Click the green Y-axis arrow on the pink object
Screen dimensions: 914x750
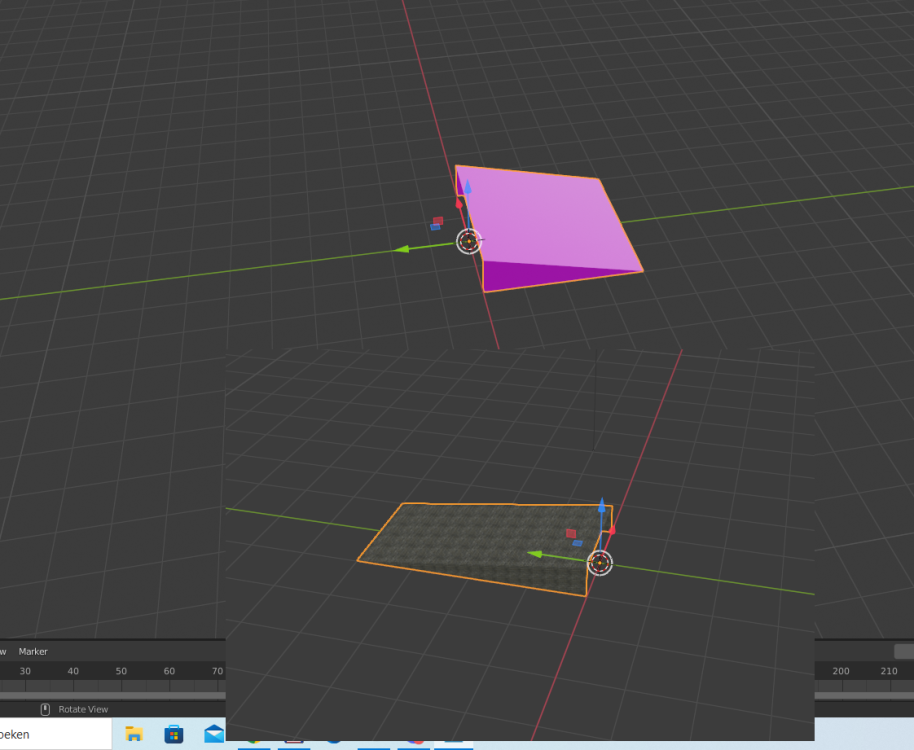pos(403,249)
